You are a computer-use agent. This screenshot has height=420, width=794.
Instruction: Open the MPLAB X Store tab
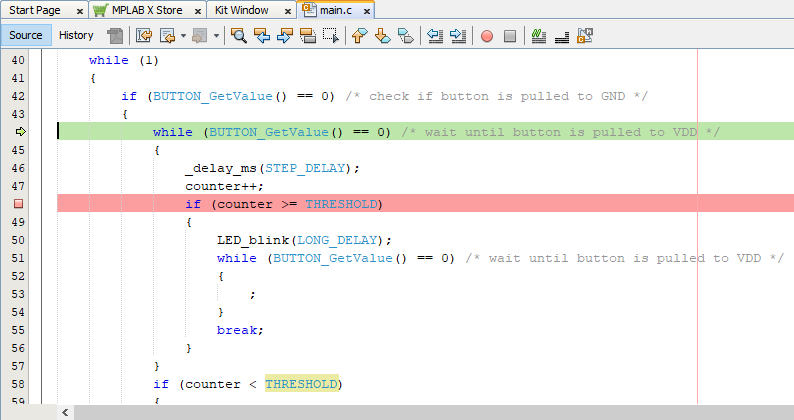[144, 10]
